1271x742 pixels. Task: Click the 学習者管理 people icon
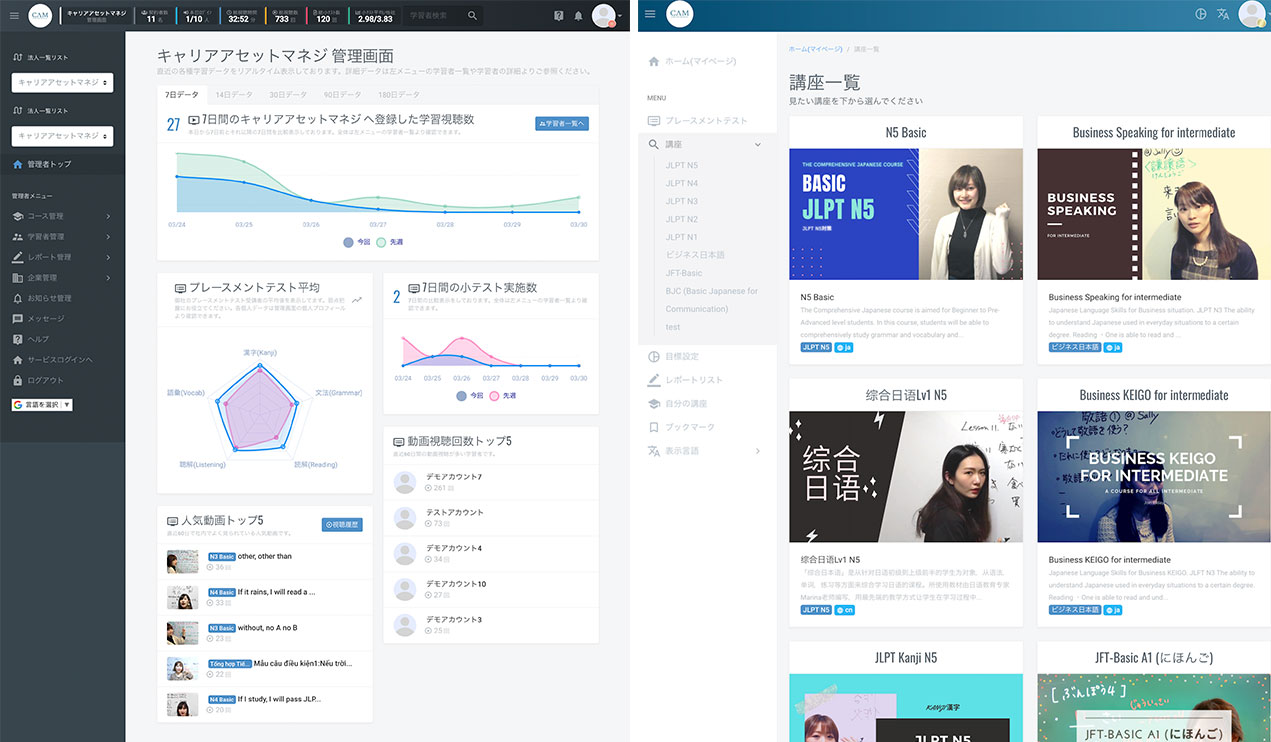[x=18, y=237]
